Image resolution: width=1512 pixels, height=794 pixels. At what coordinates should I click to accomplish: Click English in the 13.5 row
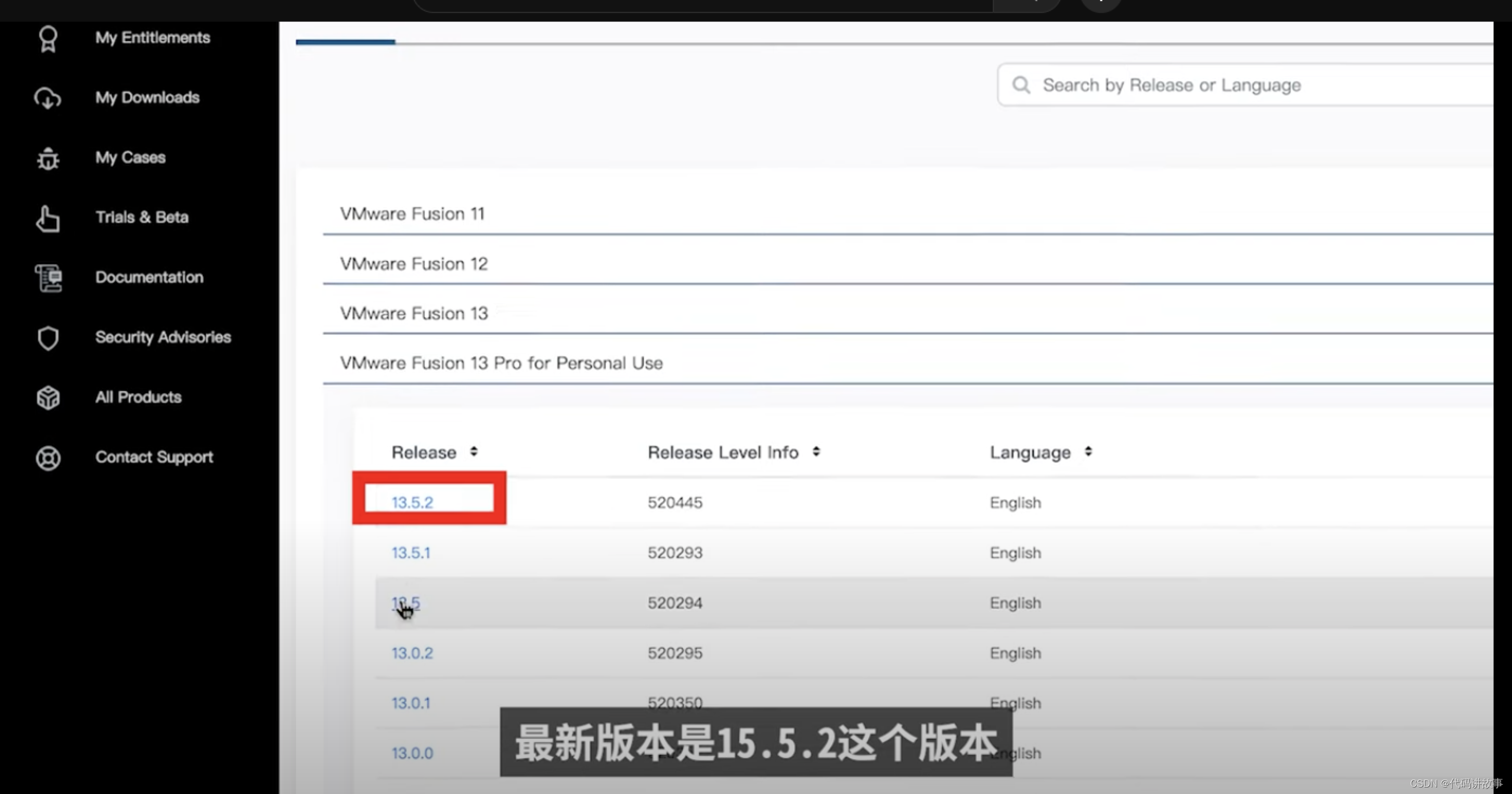1016,603
